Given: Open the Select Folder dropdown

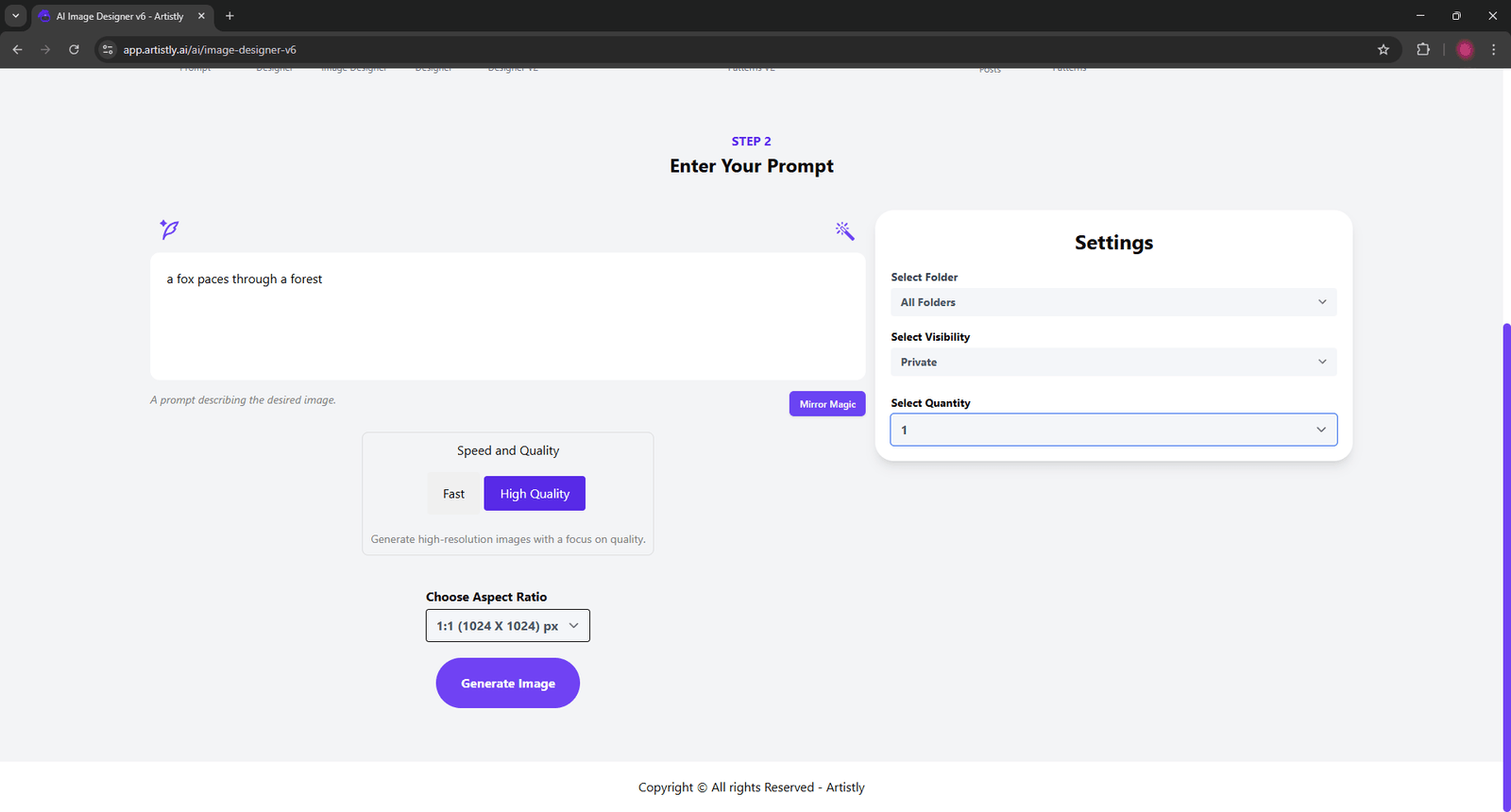Looking at the screenshot, I should point(1112,302).
